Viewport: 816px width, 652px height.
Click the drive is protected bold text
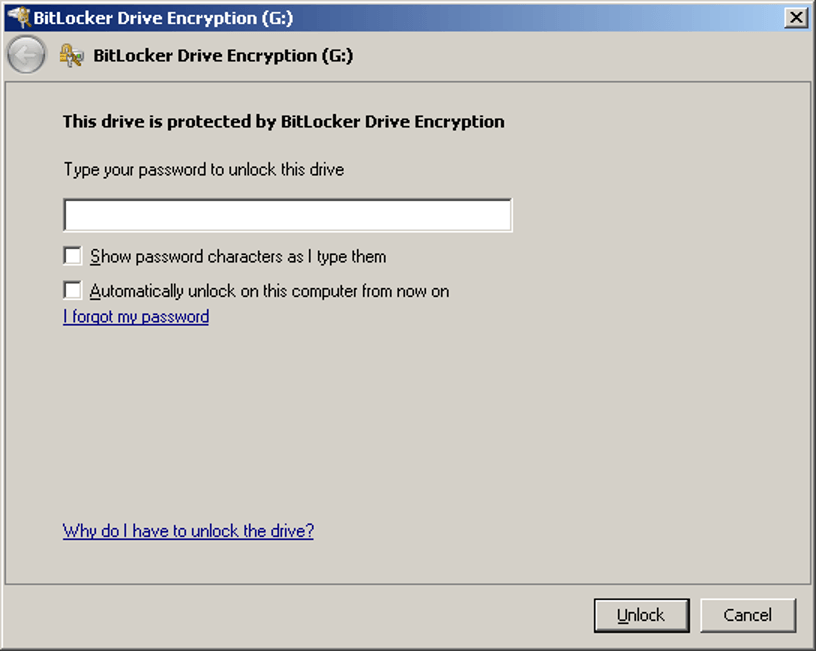[280, 122]
